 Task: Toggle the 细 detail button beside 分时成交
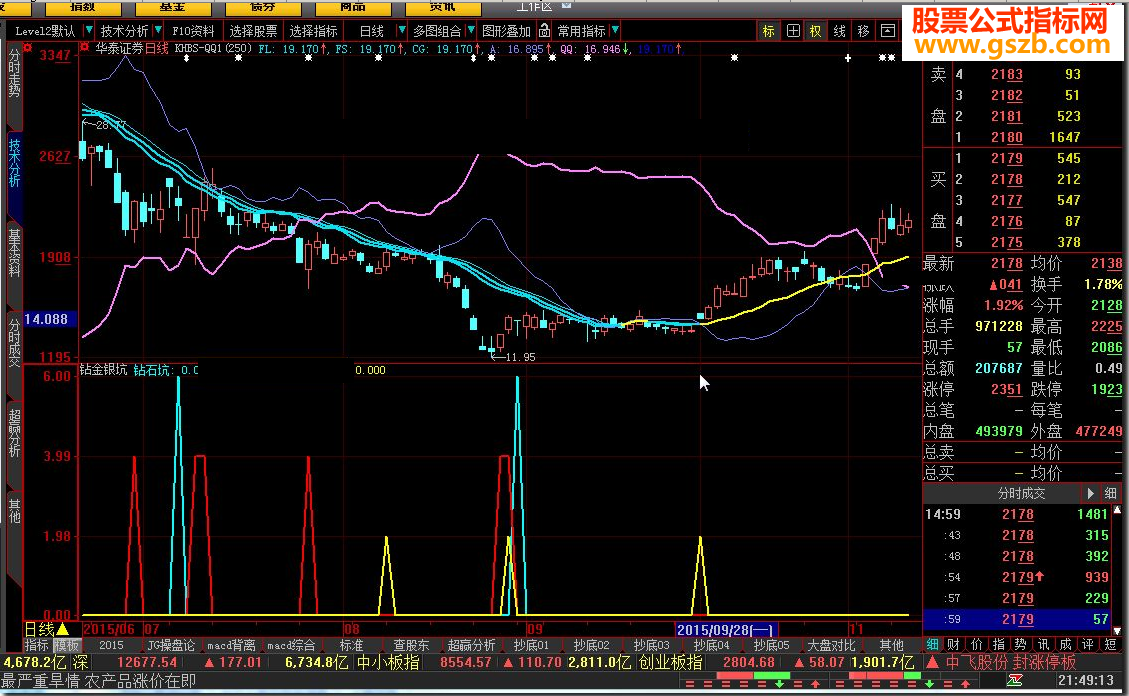pos(1110,493)
